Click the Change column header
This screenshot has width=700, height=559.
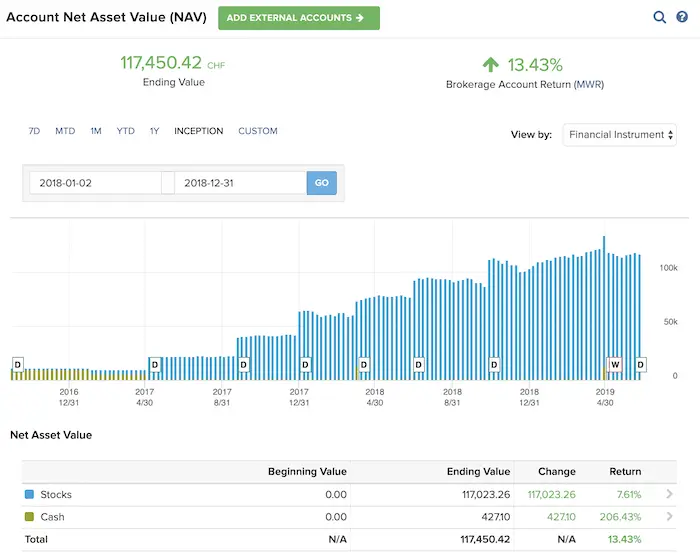tap(557, 471)
